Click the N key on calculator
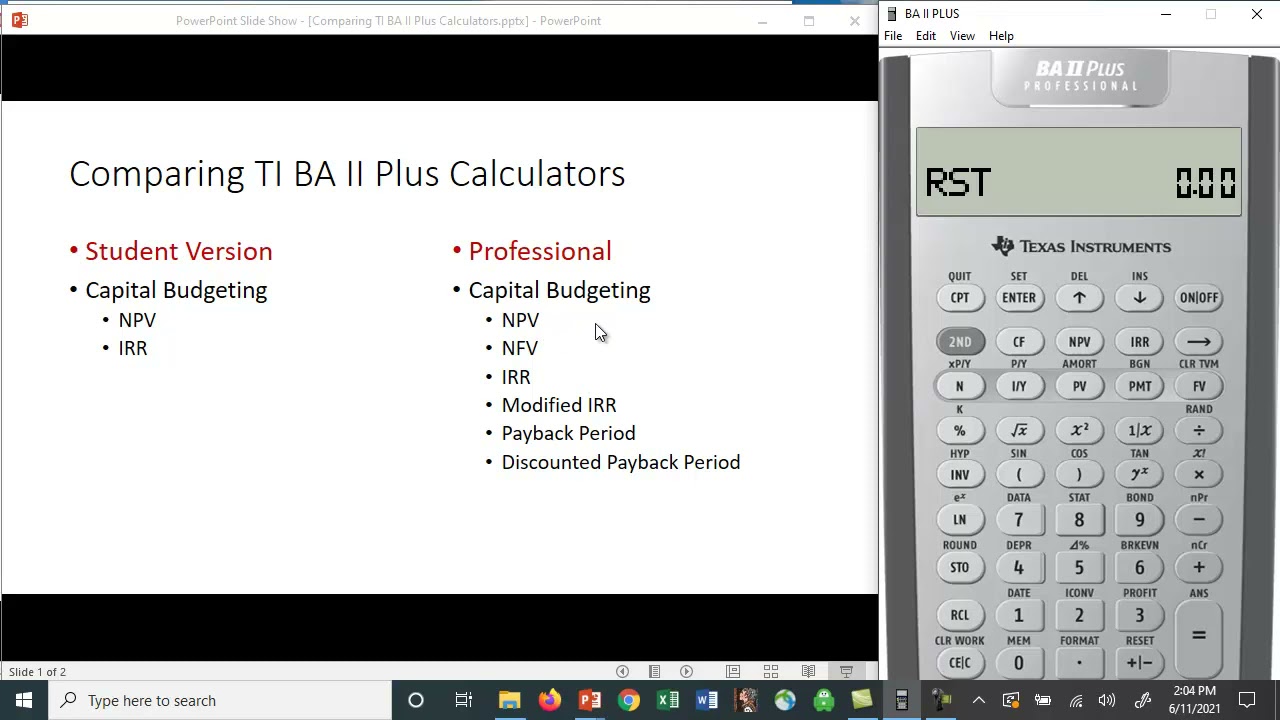The image size is (1280, 720). tap(959, 386)
